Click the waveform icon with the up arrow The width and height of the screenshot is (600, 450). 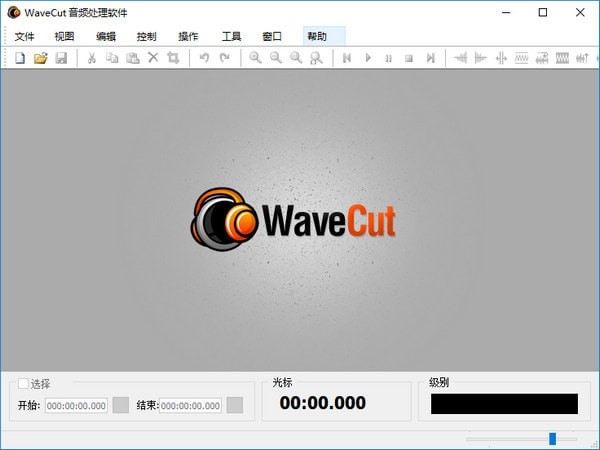582,58
